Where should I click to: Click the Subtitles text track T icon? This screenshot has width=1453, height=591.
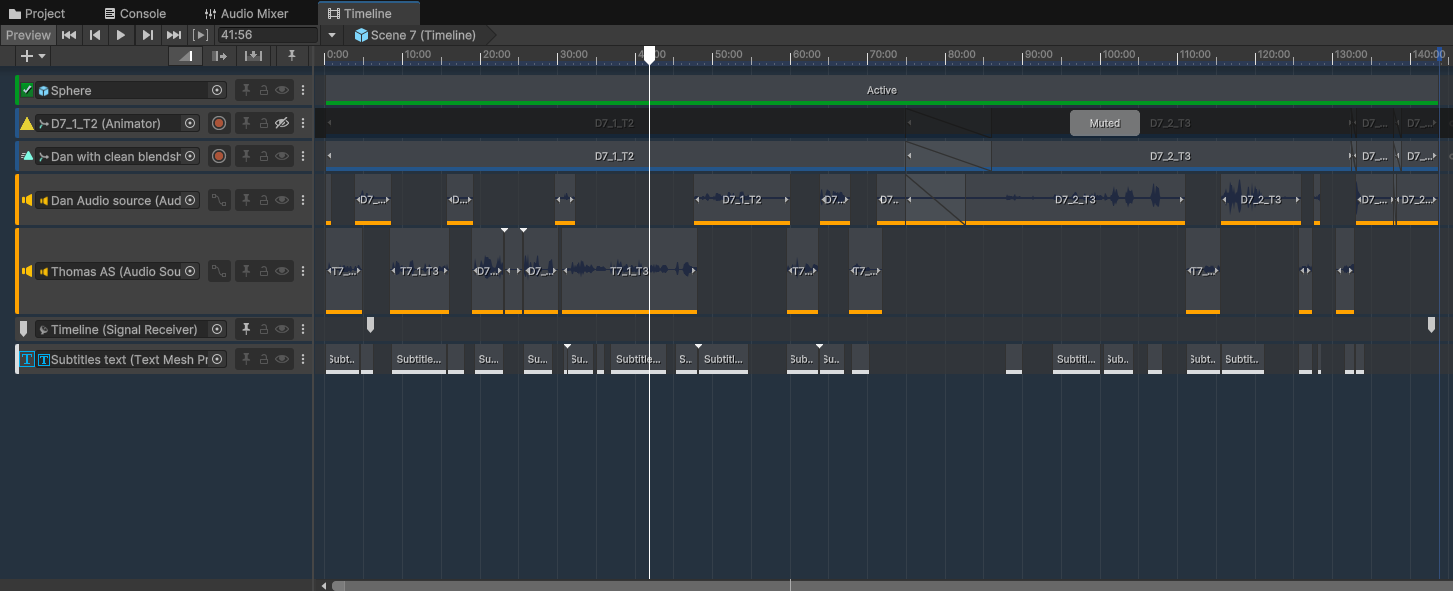(x=27, y=359)
